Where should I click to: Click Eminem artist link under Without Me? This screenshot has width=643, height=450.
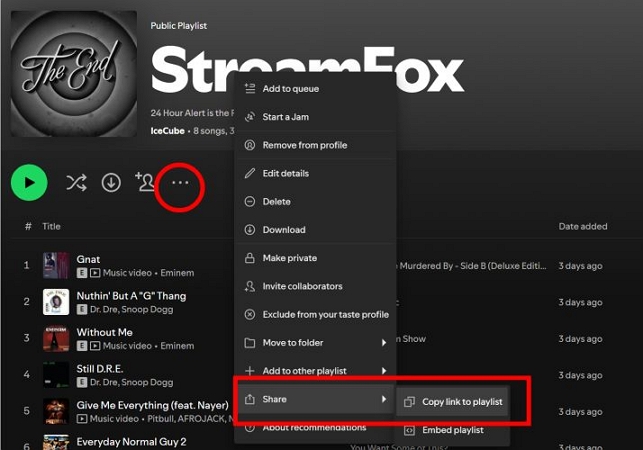[x=177, y=346]
